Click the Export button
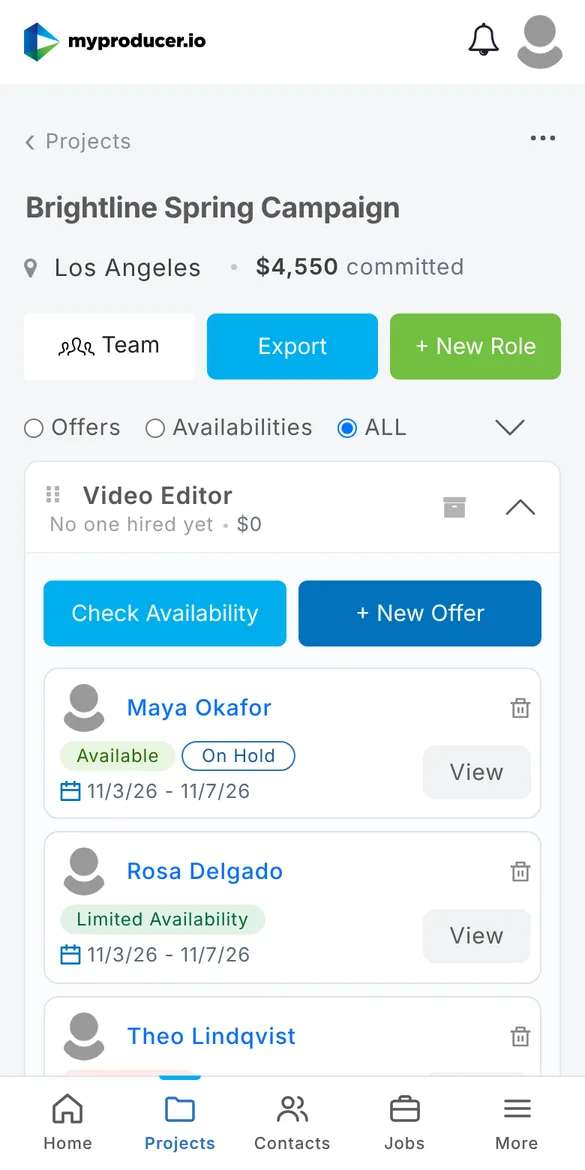 pos(292,346)
